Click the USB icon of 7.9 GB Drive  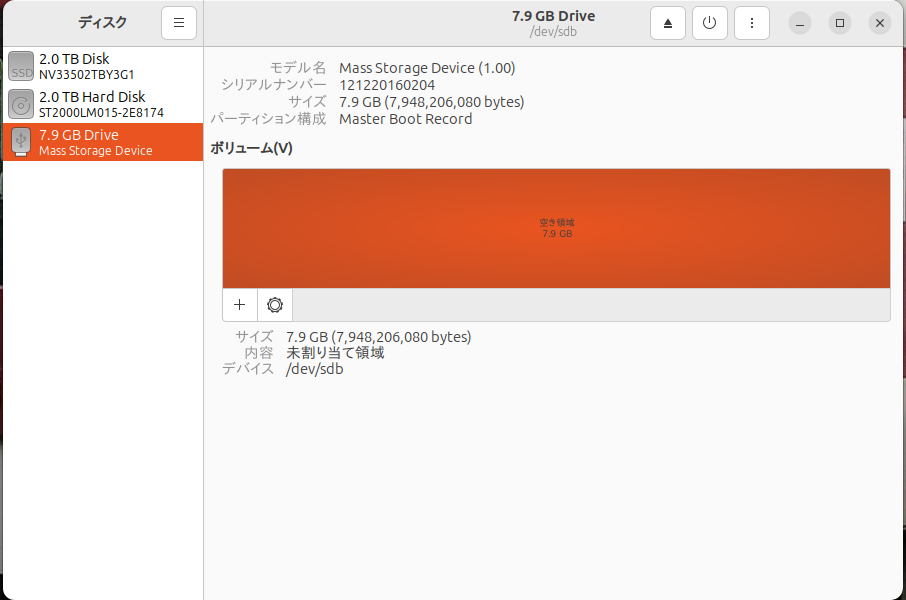point(21,142)
